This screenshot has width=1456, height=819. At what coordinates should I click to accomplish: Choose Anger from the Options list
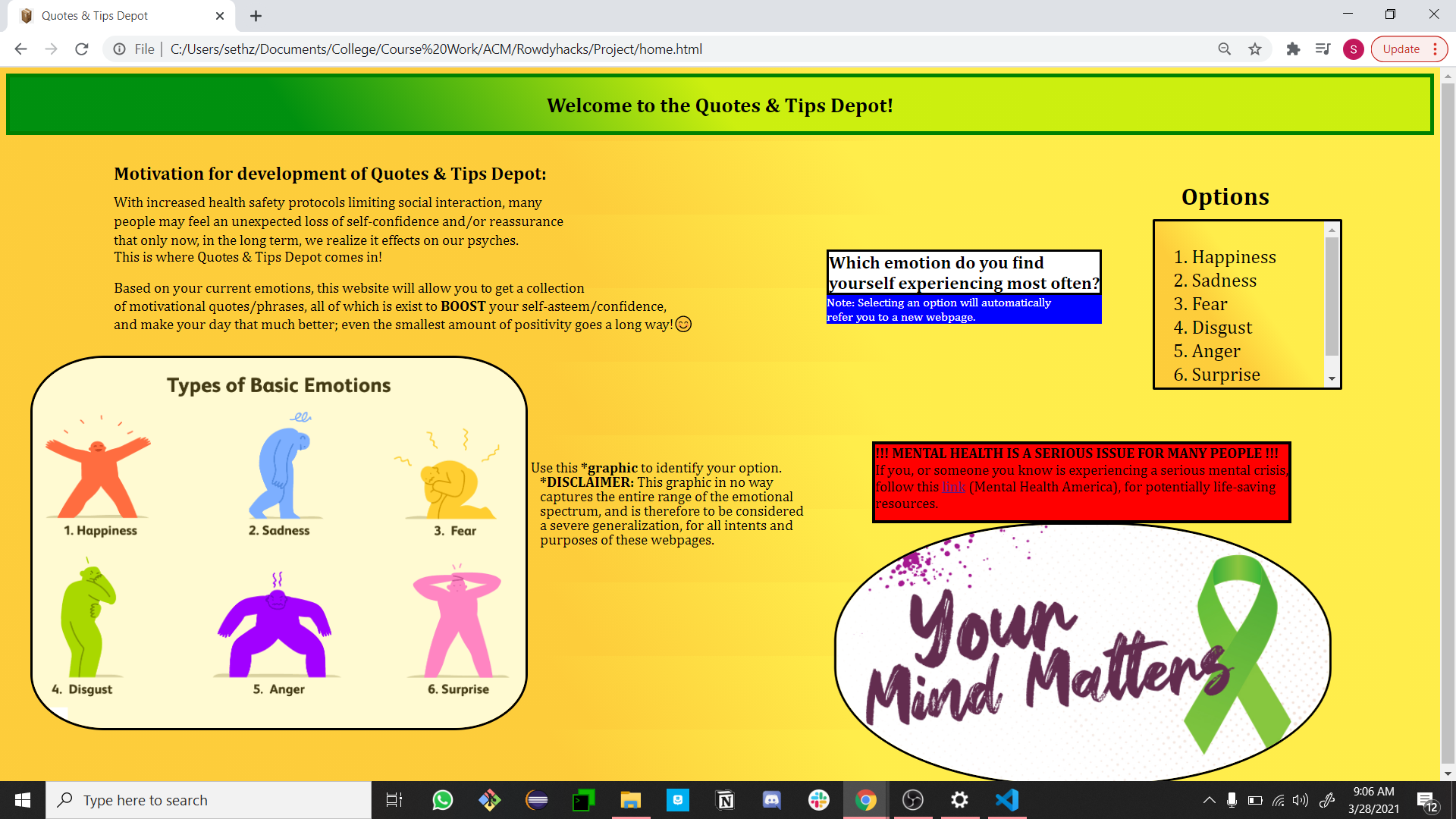coord(1216,351)
